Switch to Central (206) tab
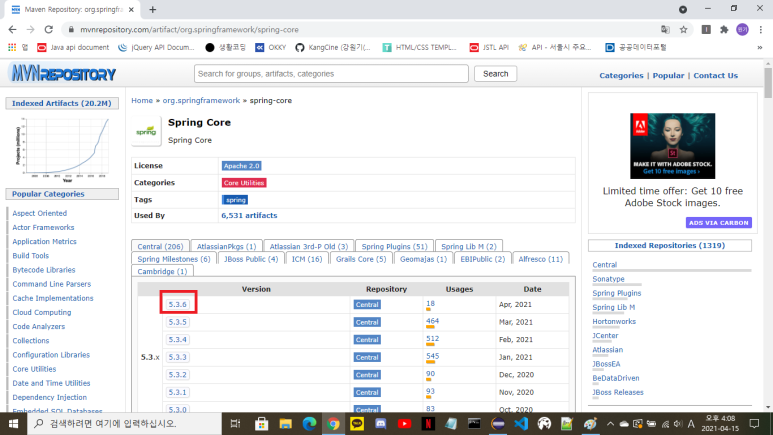Viewport: 773px width, 435px height. 160,246
